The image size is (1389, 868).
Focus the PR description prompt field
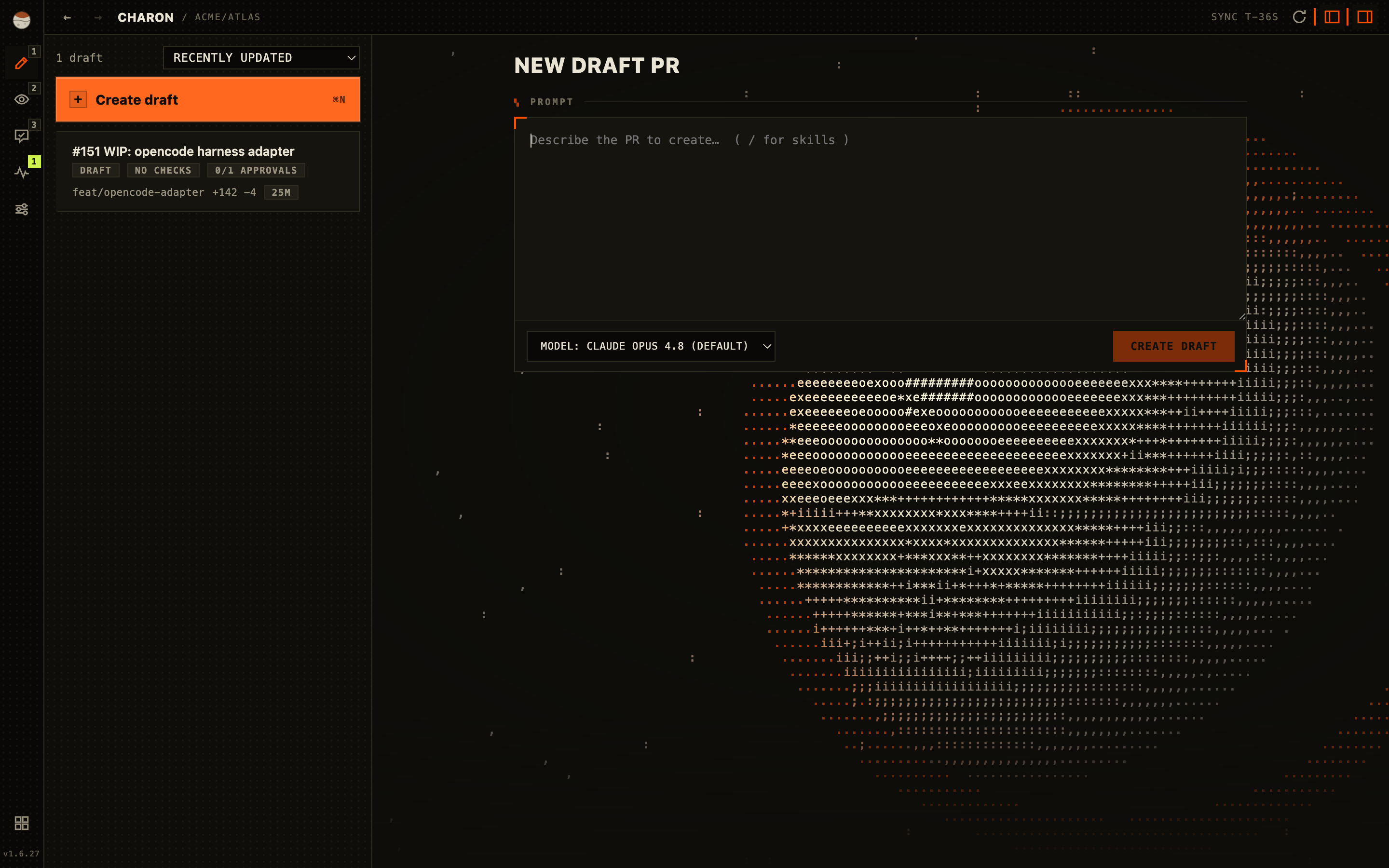point(880,219)
